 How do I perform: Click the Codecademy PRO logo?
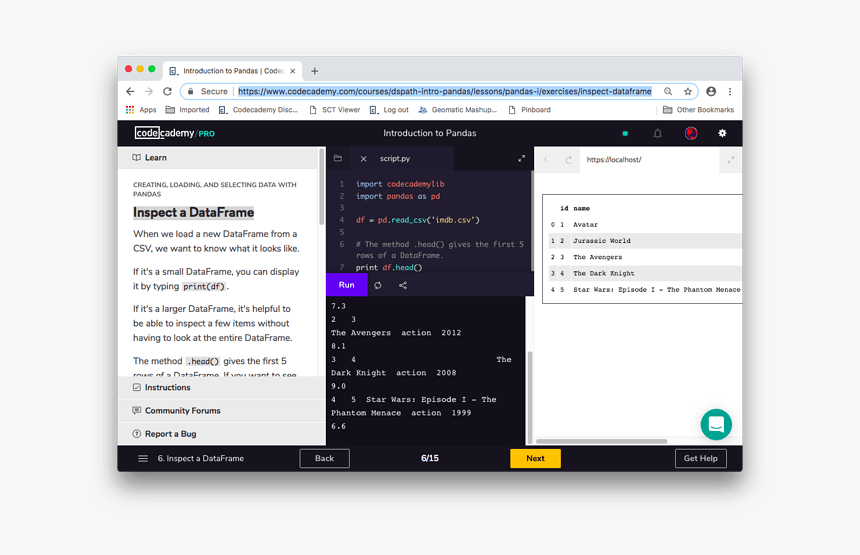coord(175,133)
